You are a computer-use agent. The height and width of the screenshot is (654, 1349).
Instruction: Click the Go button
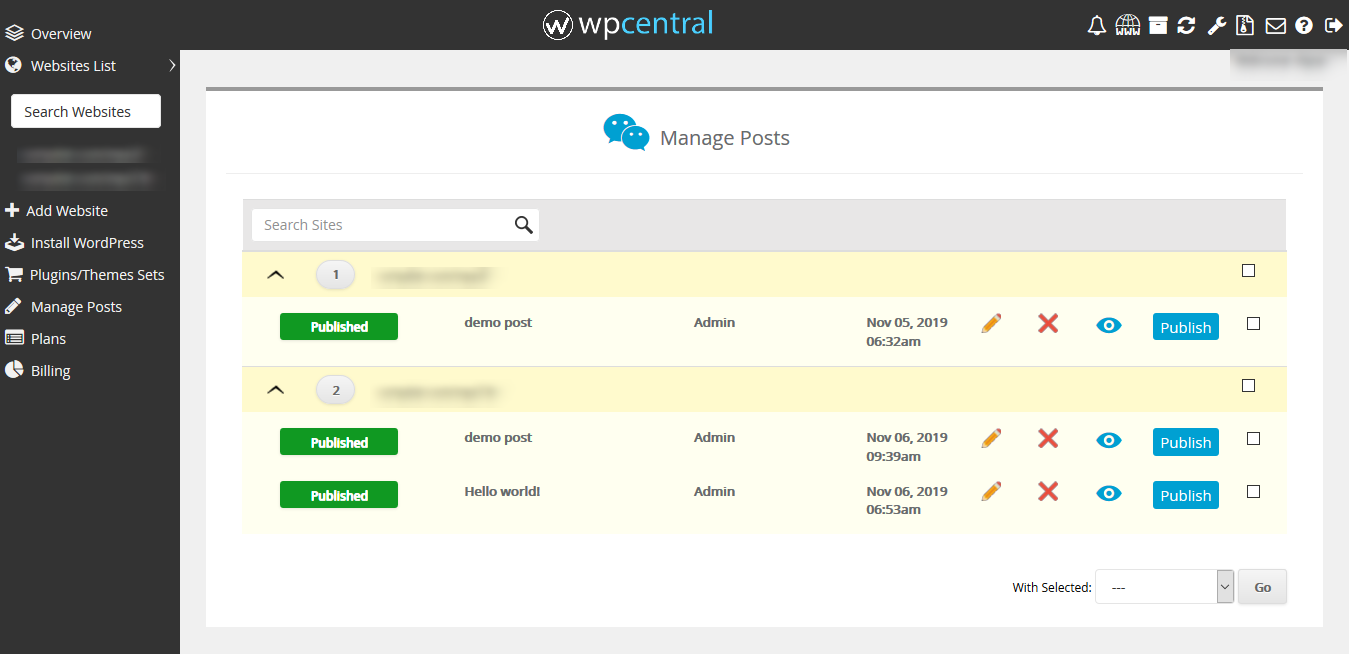pos(1262,587)
